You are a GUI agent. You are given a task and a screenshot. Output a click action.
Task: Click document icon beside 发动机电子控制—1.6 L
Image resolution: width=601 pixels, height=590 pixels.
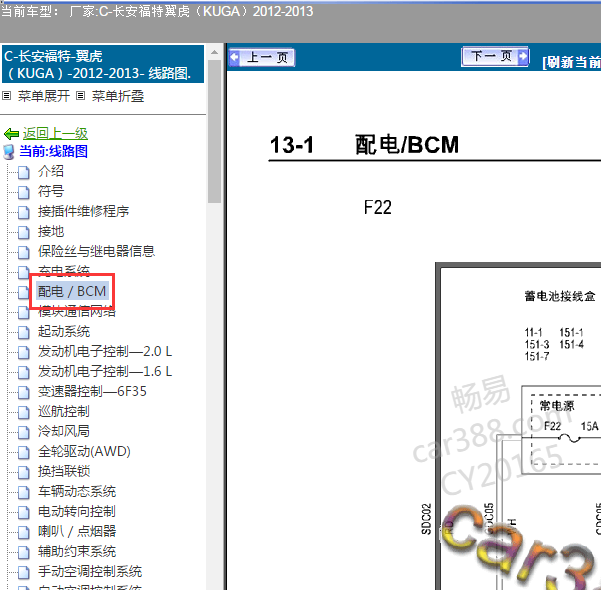[x=24, y=372]
